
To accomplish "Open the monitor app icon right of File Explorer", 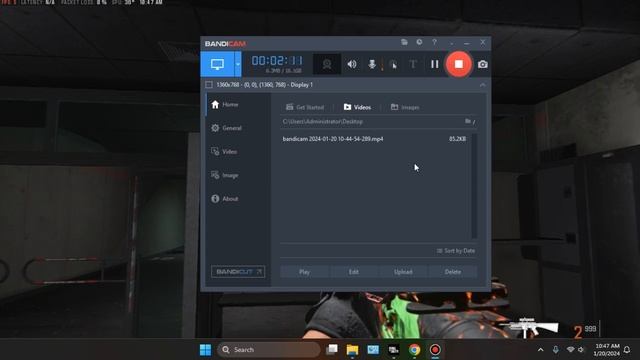I will pos(373,350).
